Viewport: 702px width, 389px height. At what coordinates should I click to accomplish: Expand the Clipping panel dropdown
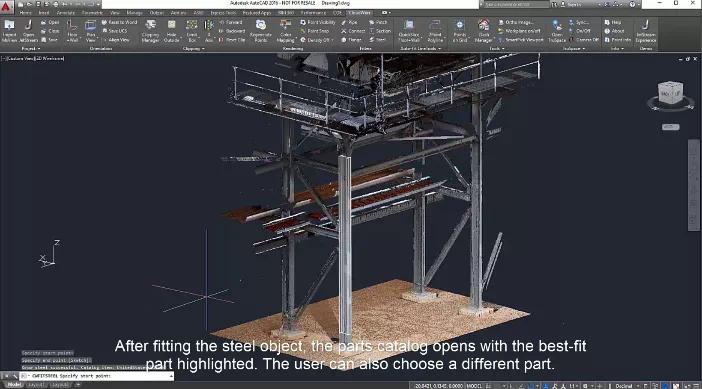coord(193,48)
